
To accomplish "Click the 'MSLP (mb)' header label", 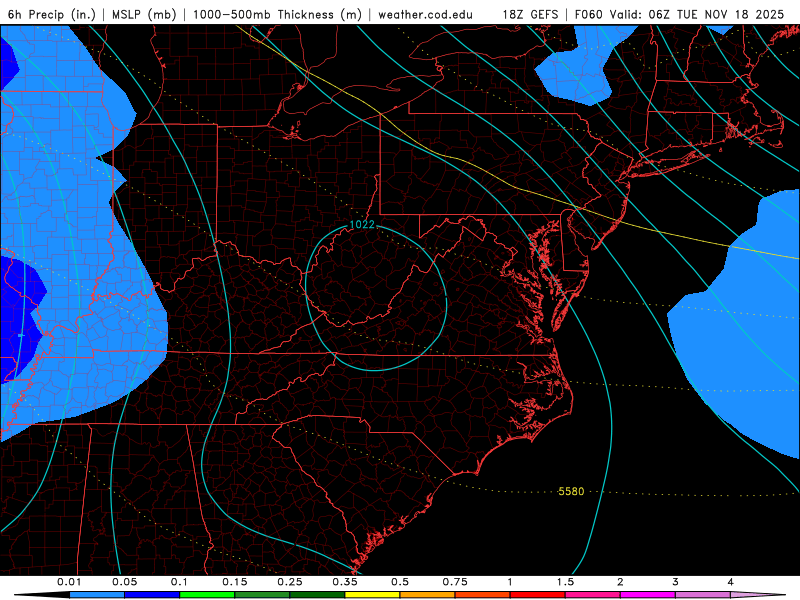I will coord(144,14).
